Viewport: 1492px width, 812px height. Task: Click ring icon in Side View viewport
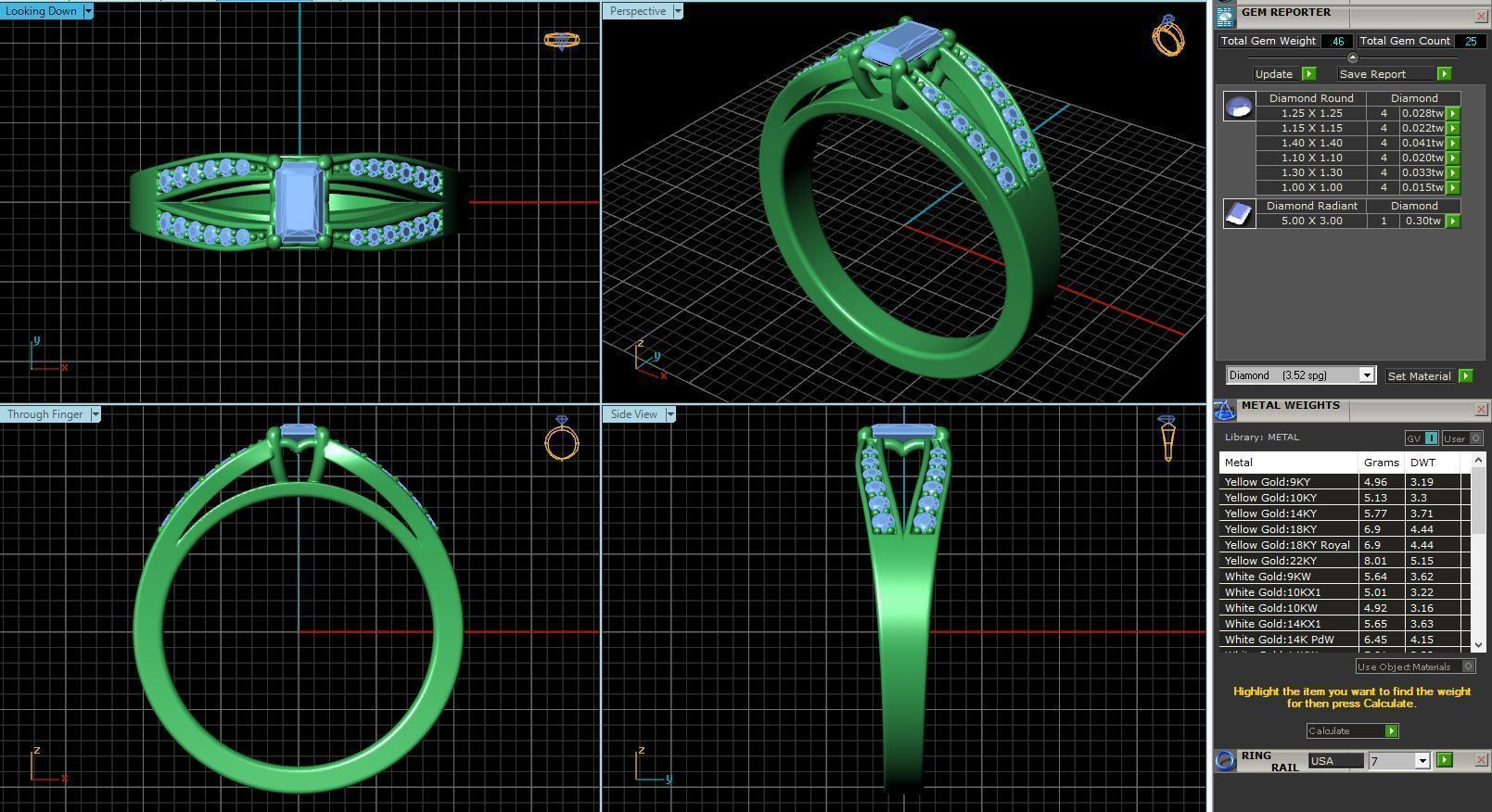click(1167, 438)
